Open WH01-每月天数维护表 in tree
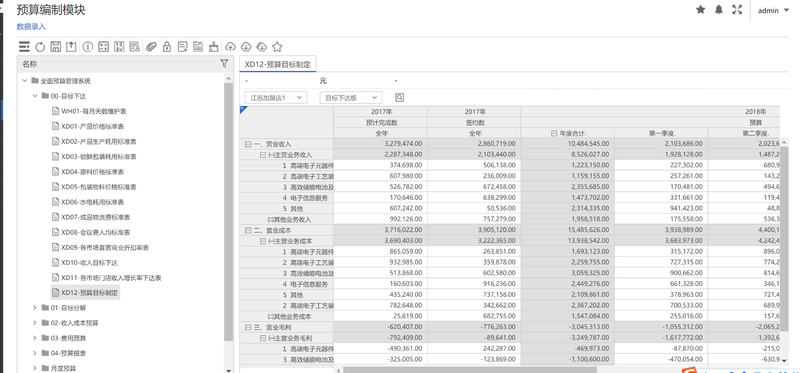 [x=94, y=111]
